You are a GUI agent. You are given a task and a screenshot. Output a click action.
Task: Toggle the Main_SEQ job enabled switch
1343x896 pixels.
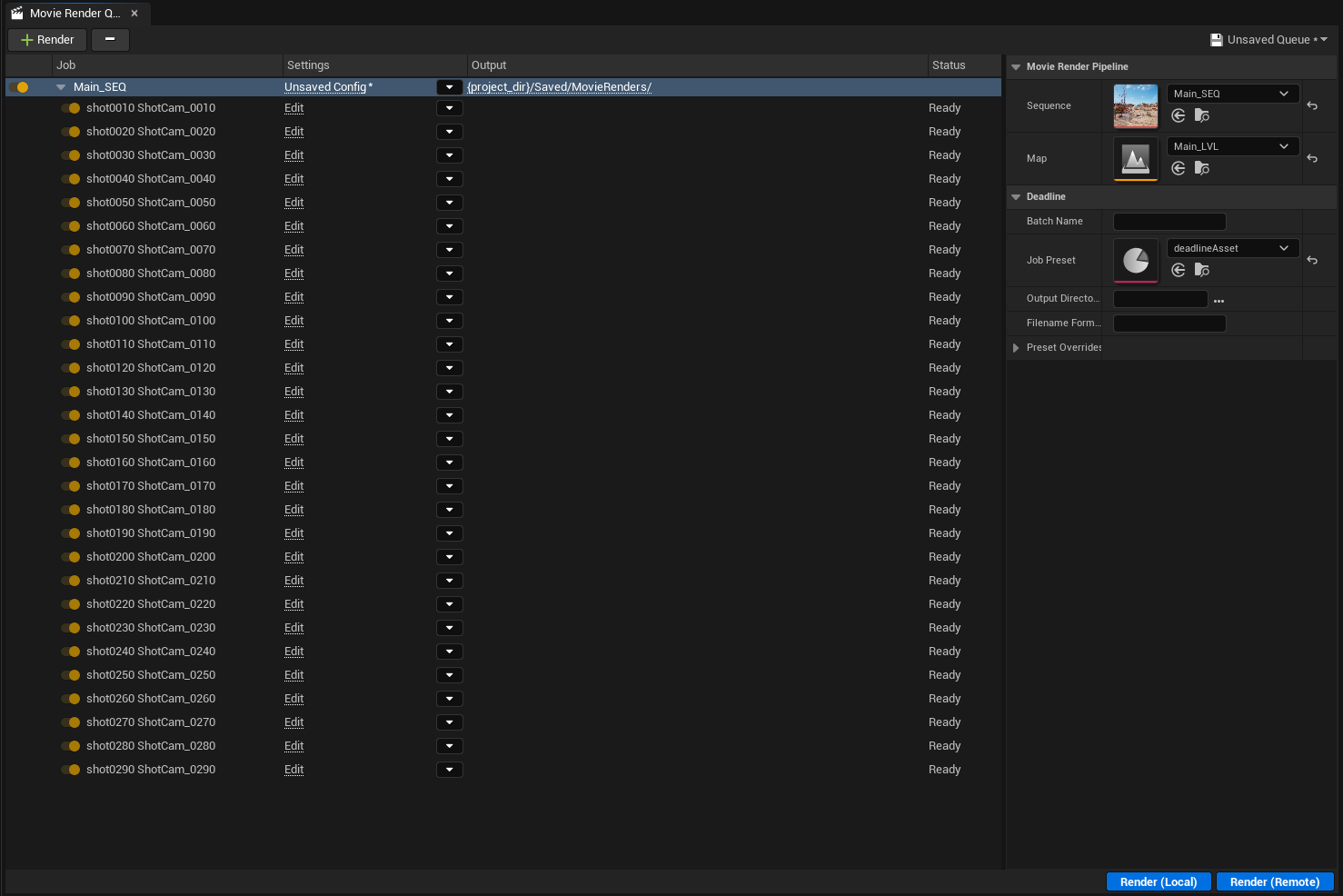[x=22, y=86]
